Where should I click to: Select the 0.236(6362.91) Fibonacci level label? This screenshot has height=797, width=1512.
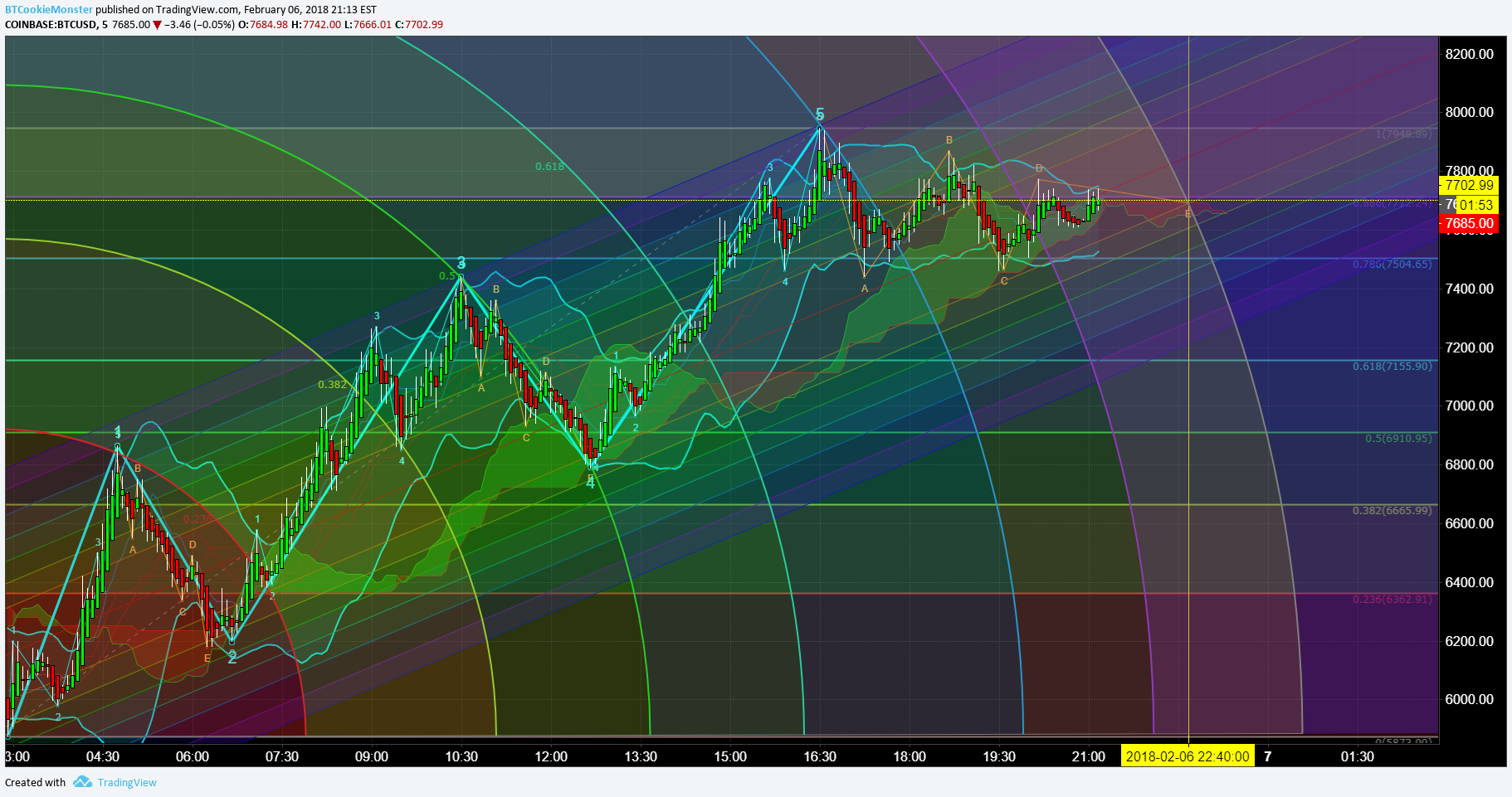pyautogui.click(x=1393, y=599)
